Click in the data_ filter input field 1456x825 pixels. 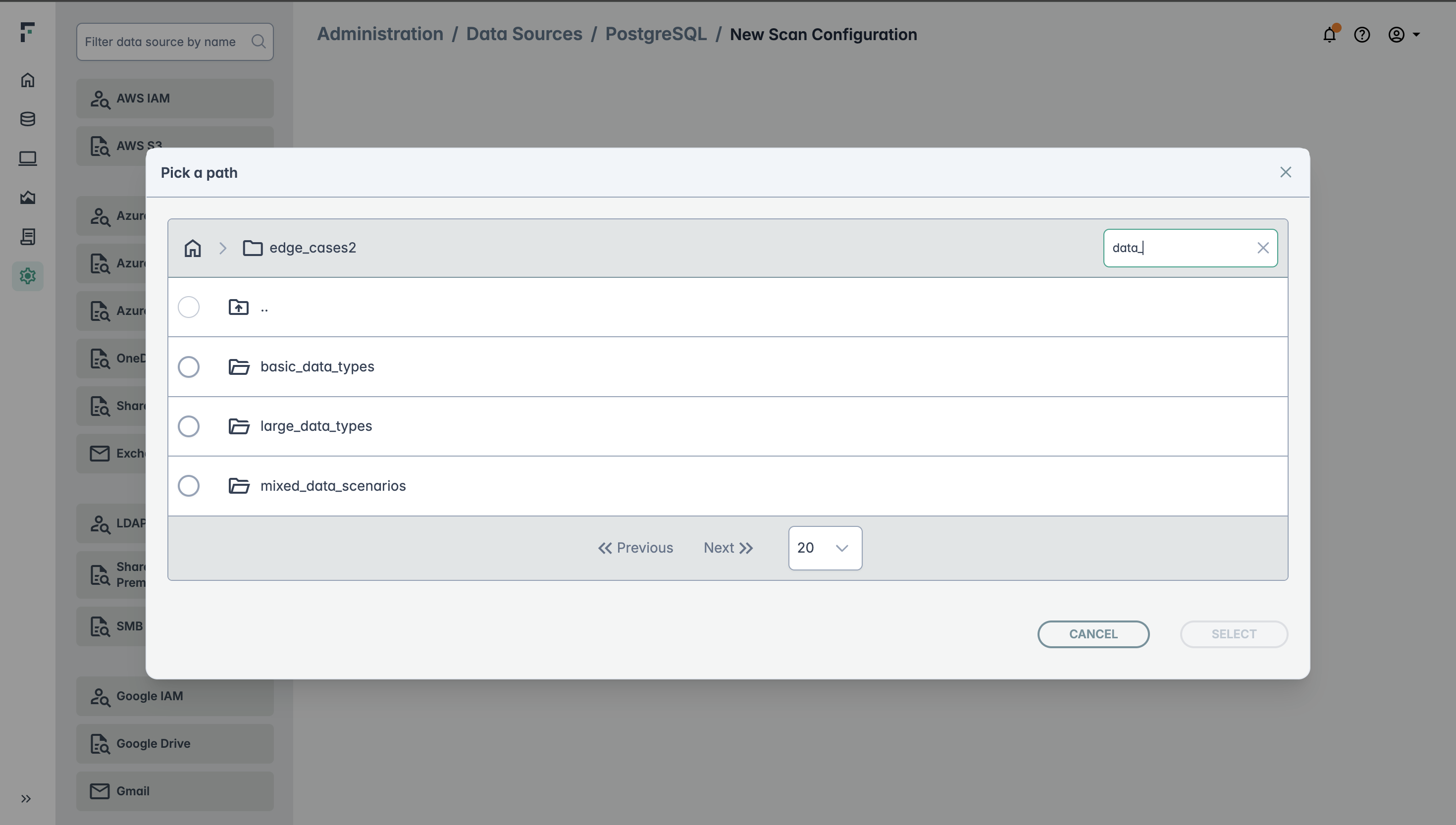(1178, 248)
